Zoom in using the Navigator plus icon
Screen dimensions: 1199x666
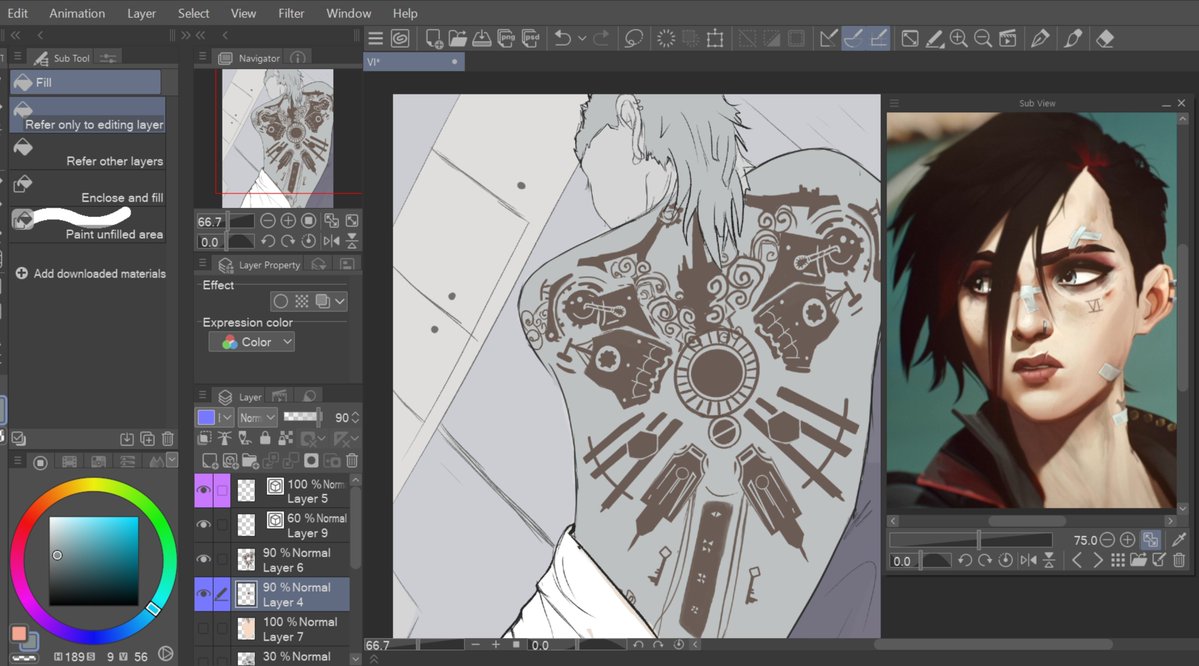pyautogui.click(x=288, y=221)
